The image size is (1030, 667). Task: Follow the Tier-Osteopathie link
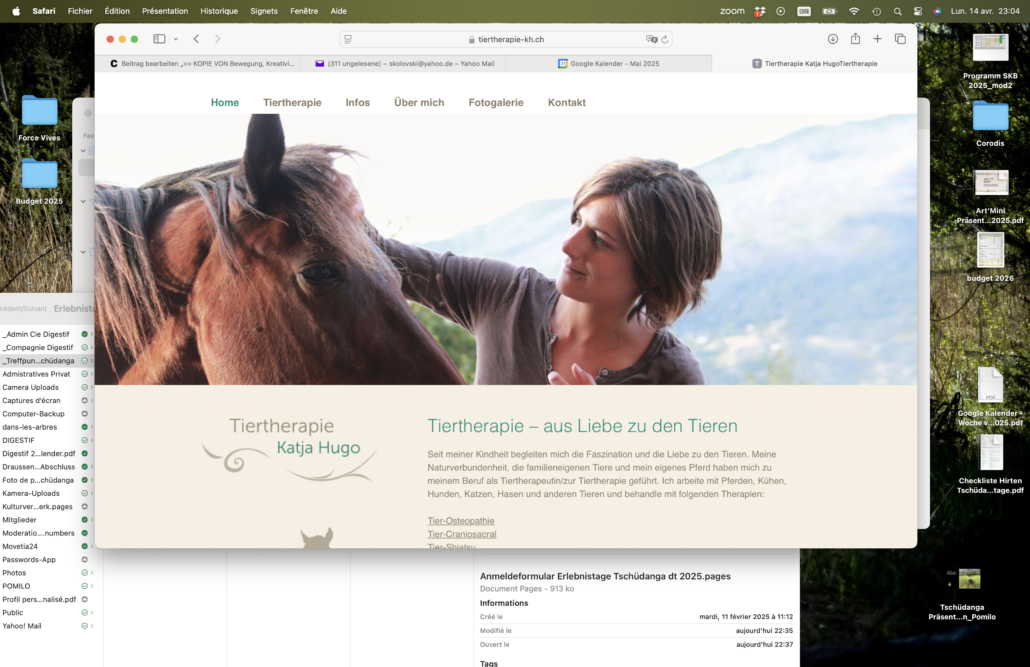point(460,521)
